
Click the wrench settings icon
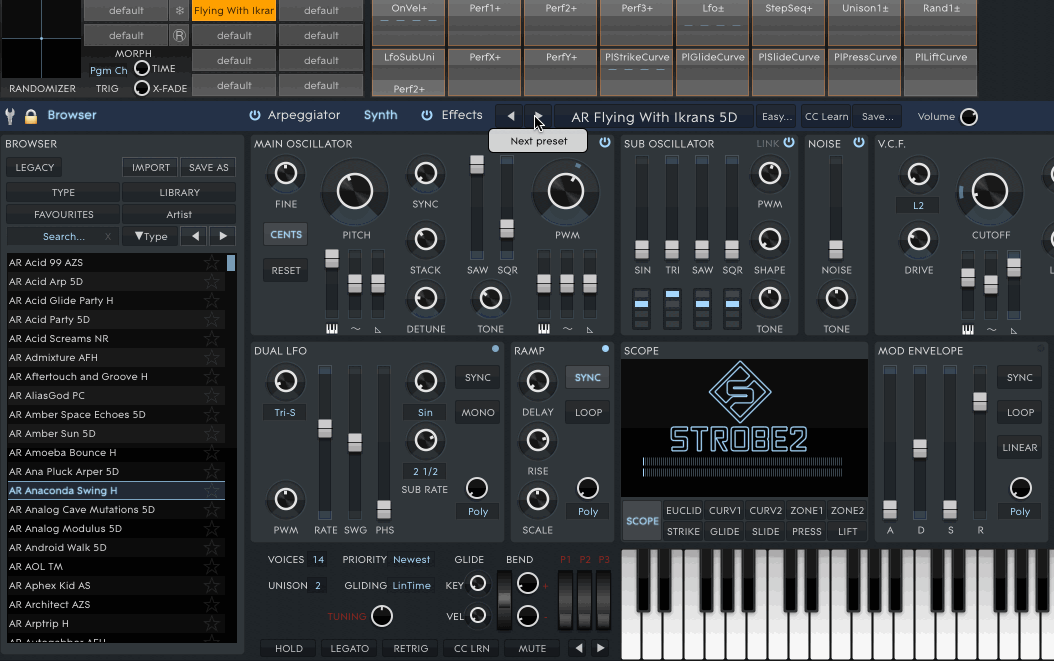pyautogui.click(x=10, y=116)
